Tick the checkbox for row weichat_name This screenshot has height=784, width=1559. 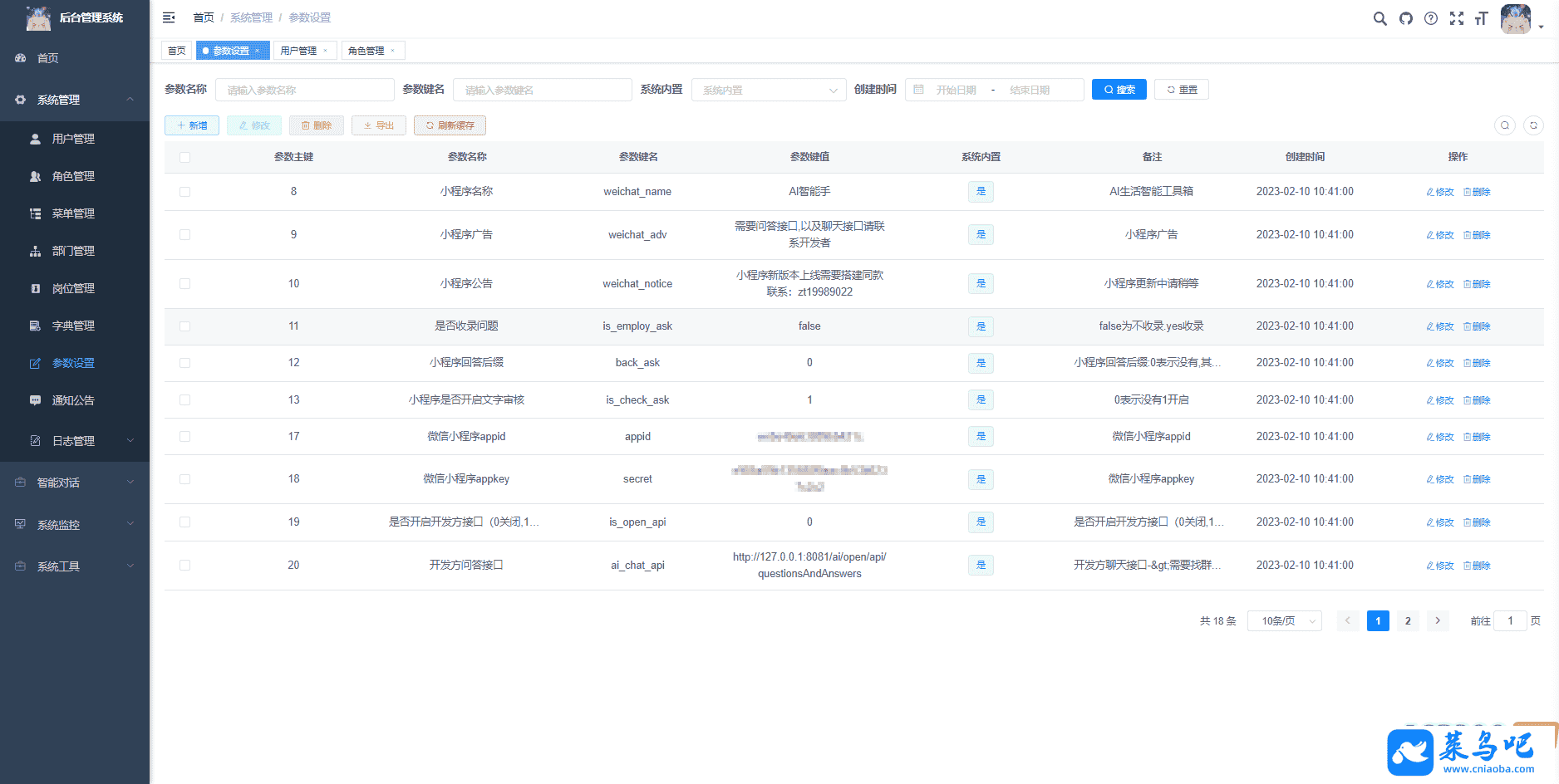[x=184, y=192]
